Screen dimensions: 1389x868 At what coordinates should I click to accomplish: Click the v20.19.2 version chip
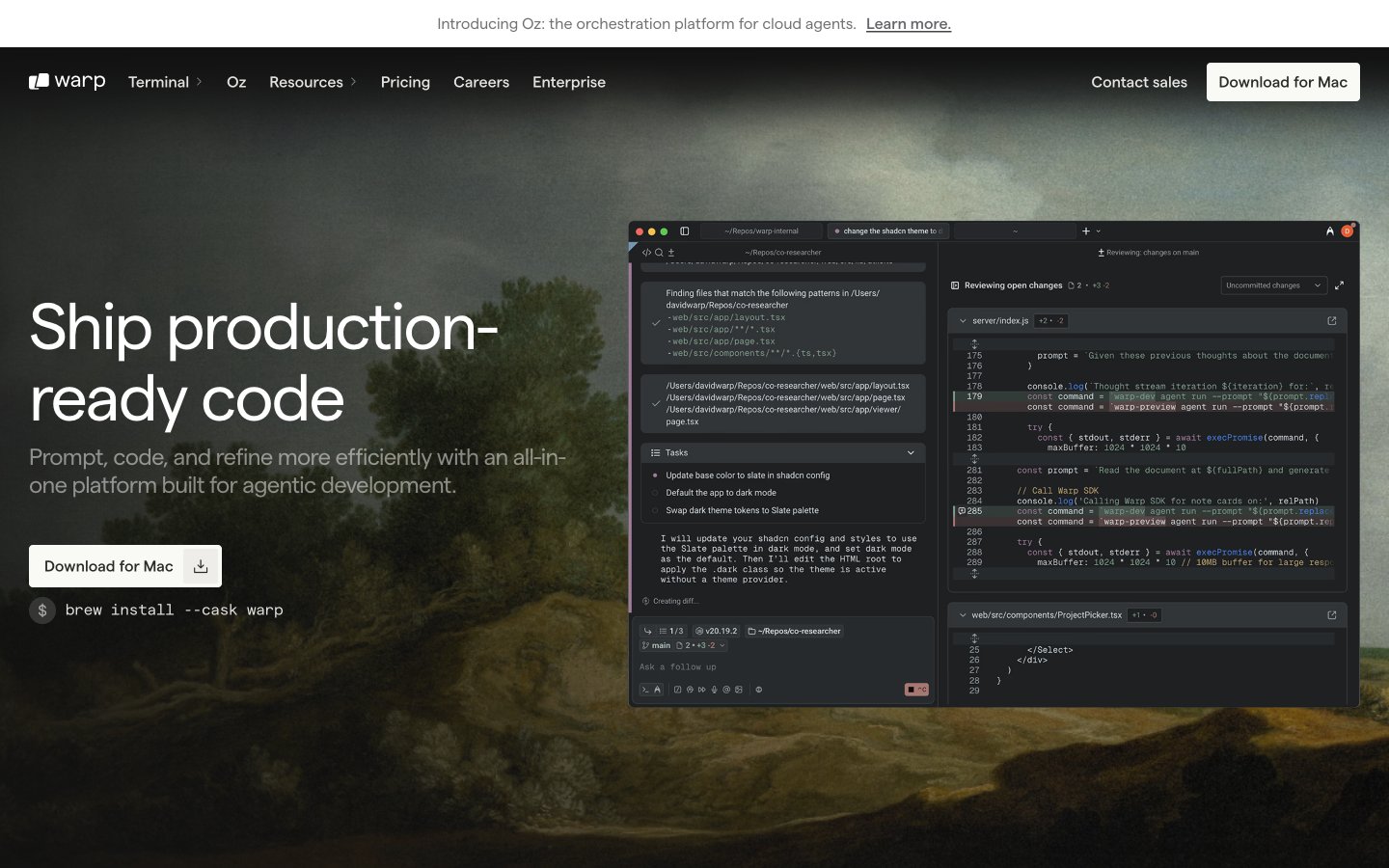(x=717, y=631)
